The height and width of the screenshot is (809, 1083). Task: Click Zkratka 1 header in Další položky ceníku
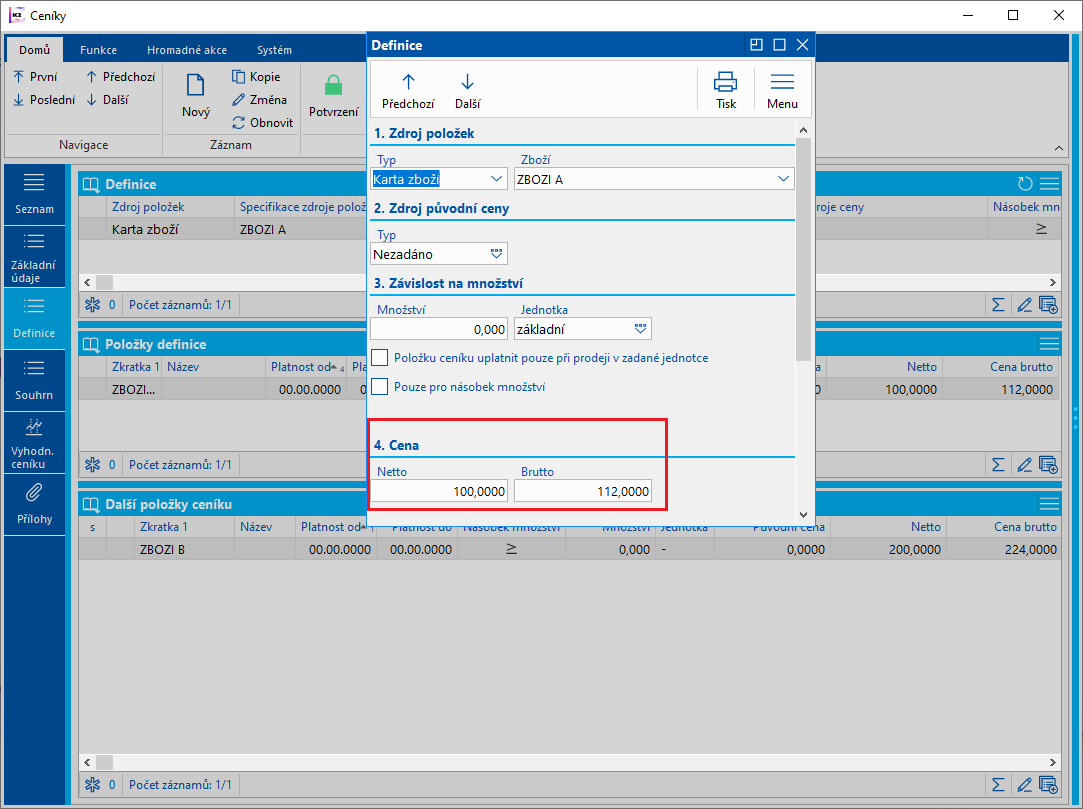[184, 526]
